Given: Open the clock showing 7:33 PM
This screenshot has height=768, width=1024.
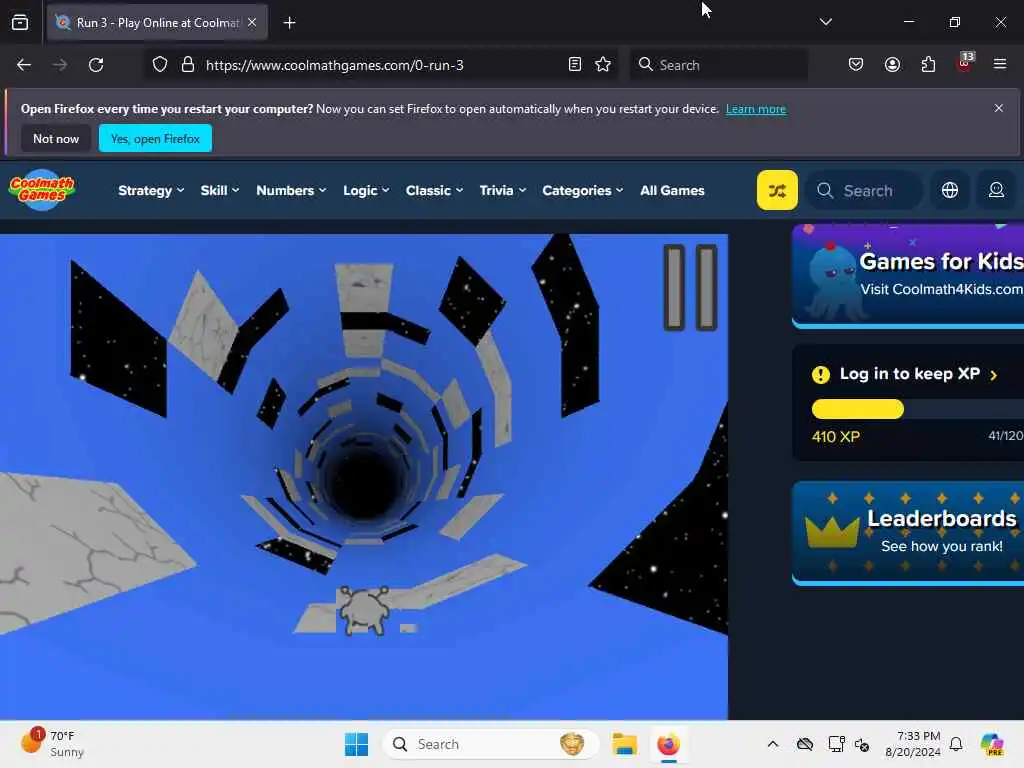Looking at the screenshot, I should [913, 744].
